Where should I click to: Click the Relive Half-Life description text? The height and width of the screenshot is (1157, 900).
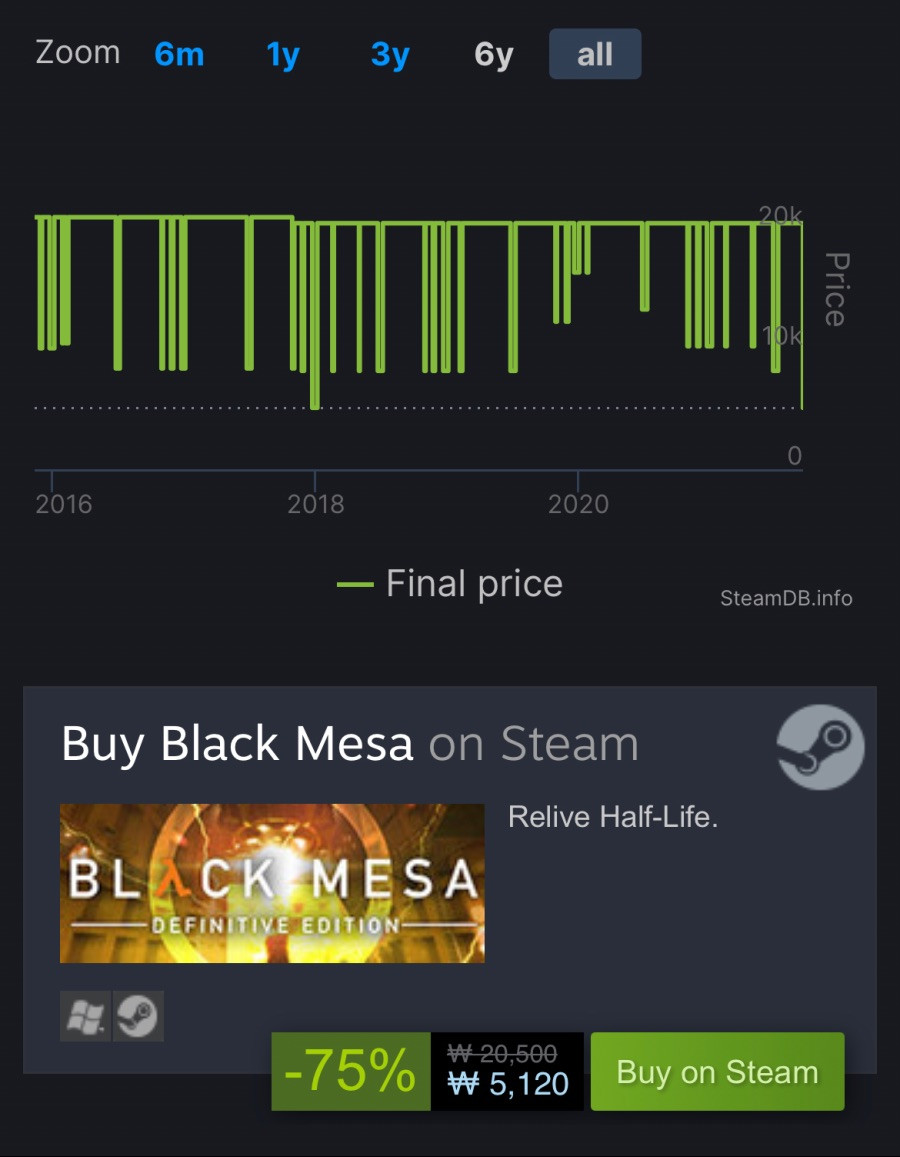[x=613, y=817]
